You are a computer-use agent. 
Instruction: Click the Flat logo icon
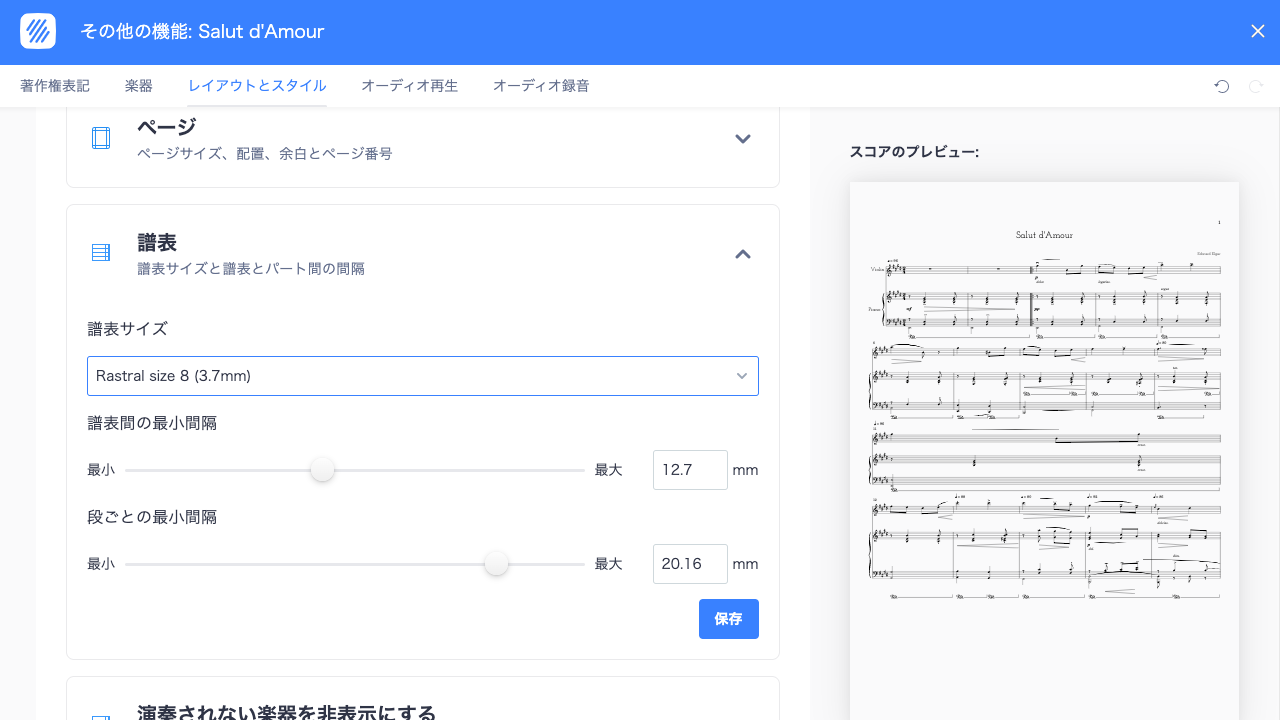pos(38,31)
